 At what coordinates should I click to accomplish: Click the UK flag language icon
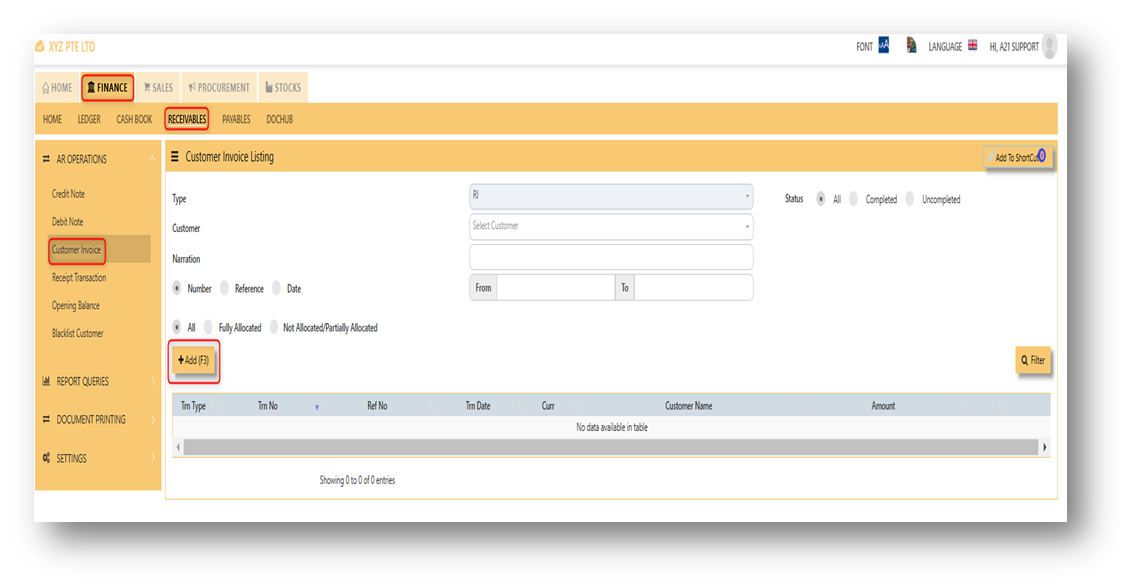click(x=972, y=46)
